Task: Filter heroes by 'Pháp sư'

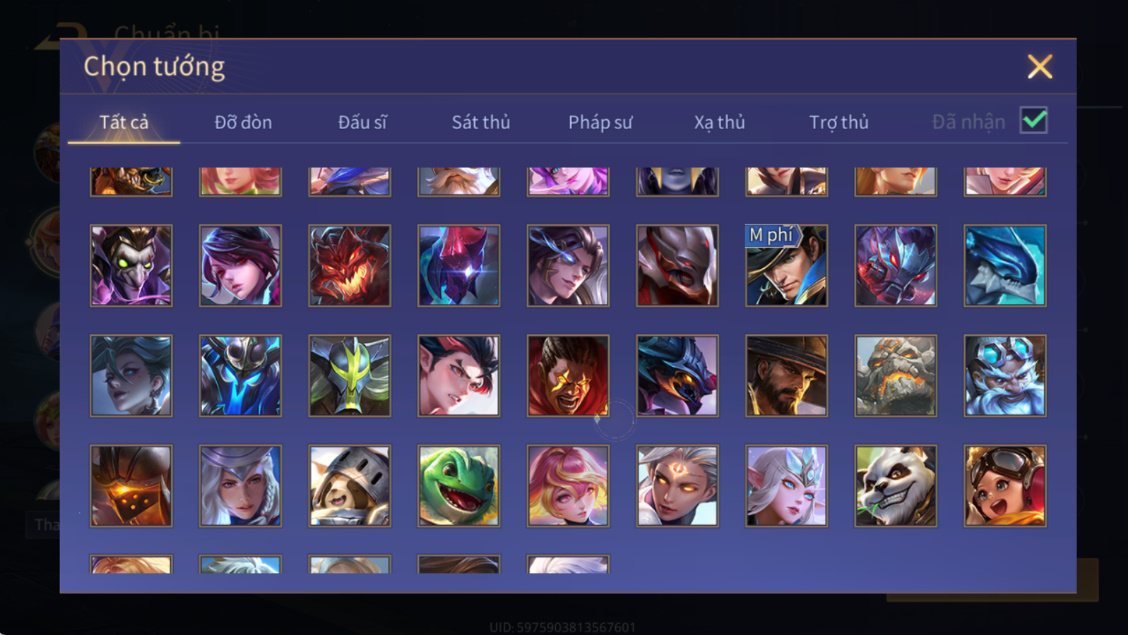Action: click(600, 122)
